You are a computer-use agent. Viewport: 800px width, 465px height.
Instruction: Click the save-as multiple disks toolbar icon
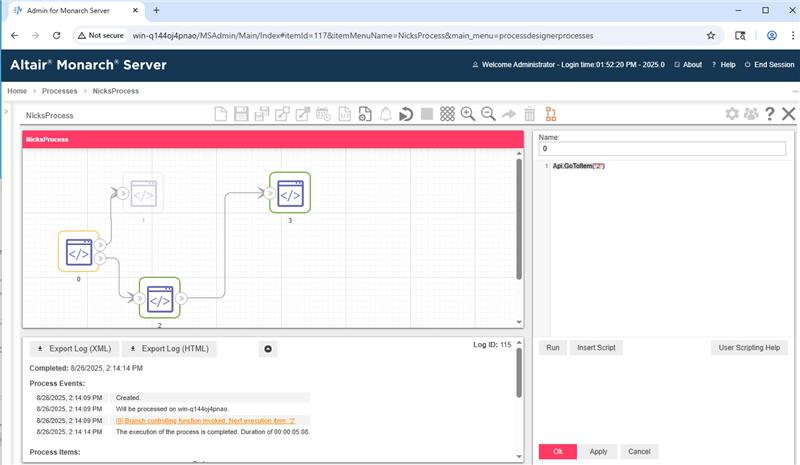(262, 114)
